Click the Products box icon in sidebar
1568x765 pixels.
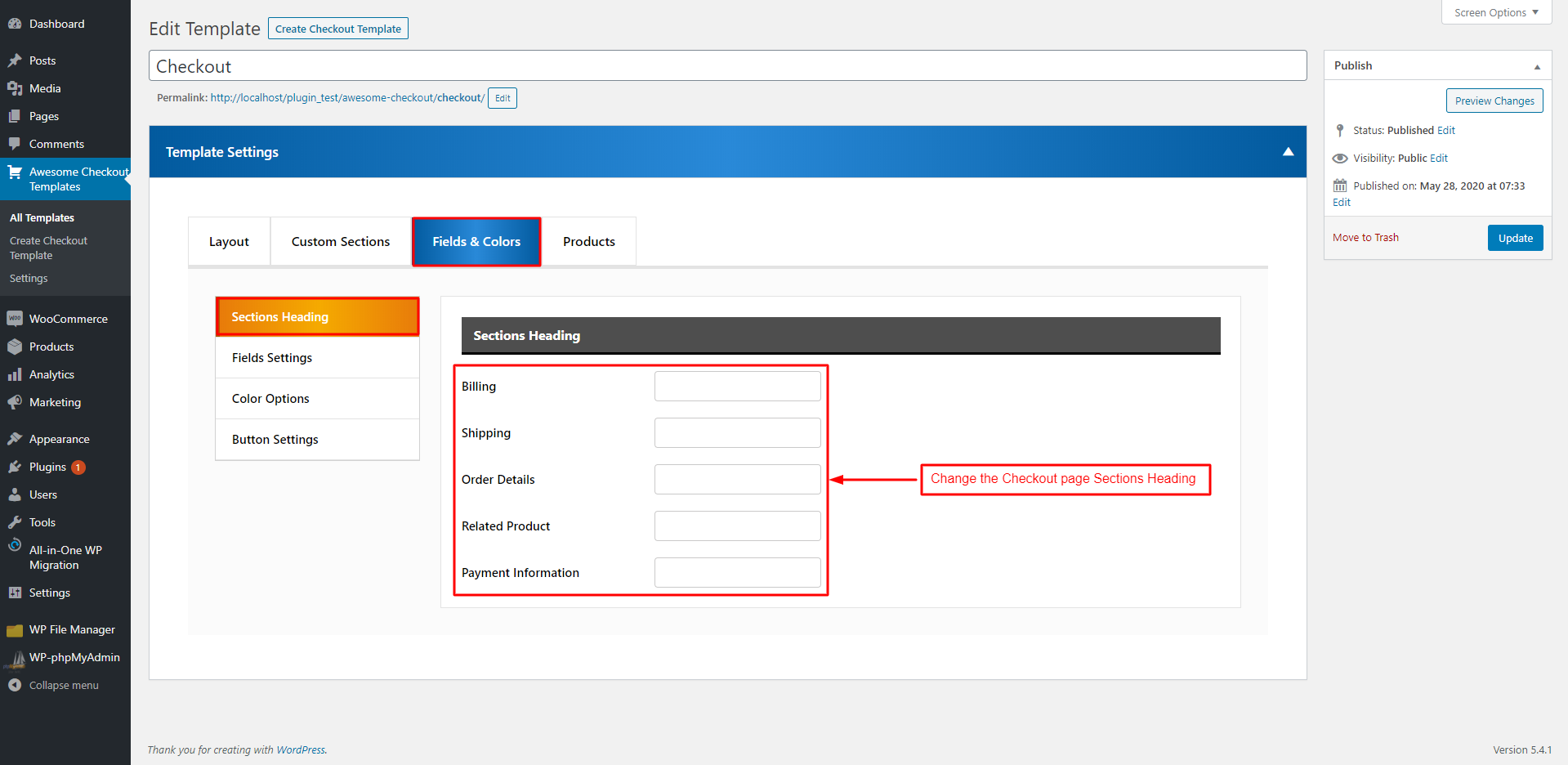[15, 347]
